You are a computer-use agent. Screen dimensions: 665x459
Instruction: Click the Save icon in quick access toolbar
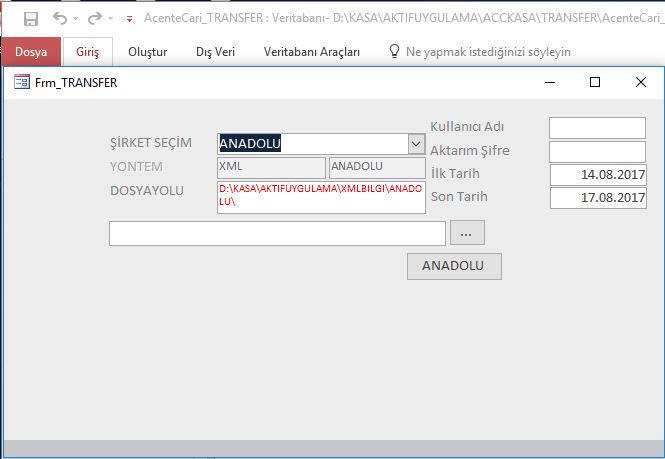tap(31, 19)
